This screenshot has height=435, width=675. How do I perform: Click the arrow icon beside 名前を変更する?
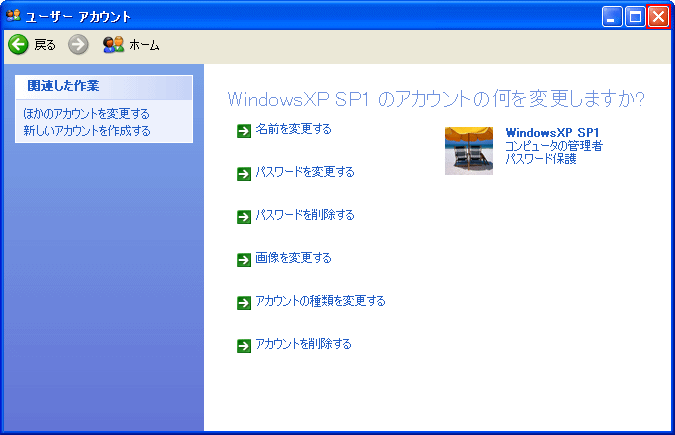click(244, 131)
